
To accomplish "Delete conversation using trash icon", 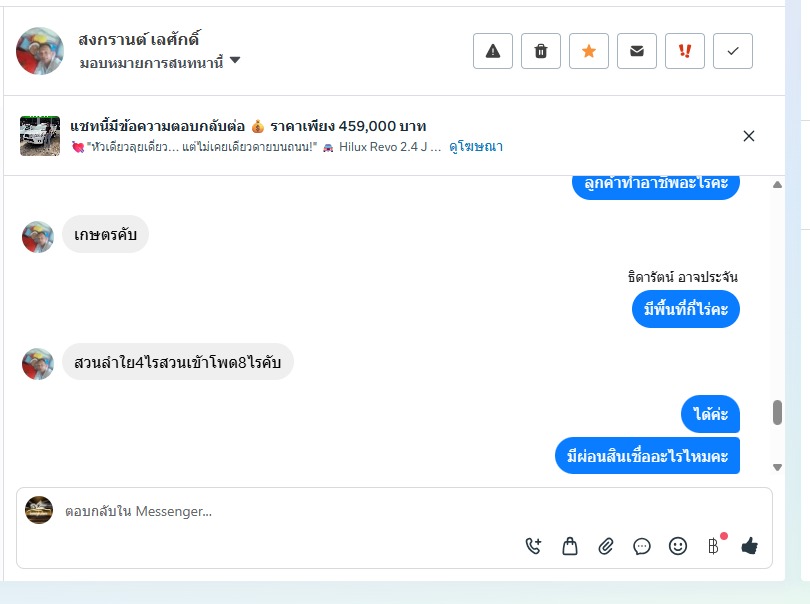I will pos(541,51).
